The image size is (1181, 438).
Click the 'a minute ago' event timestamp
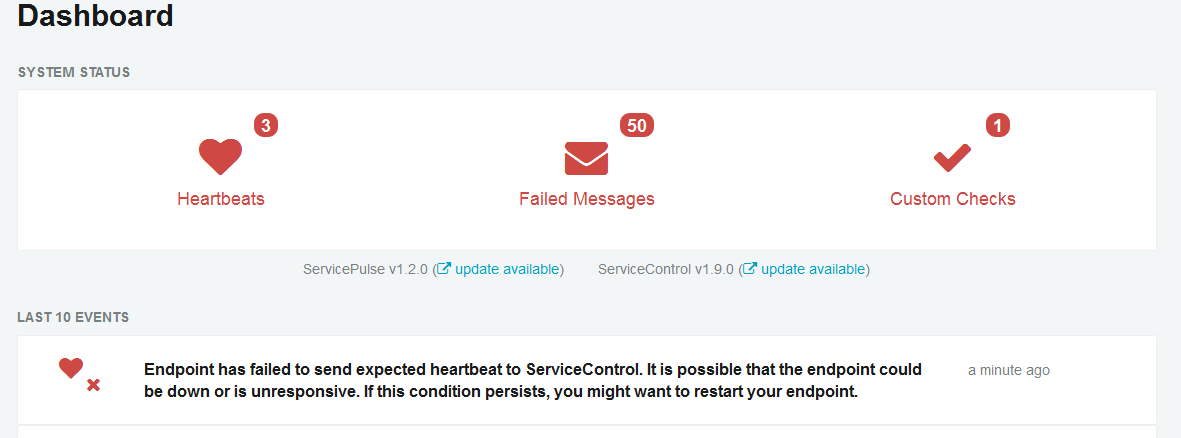pyautogui.click(x=1009, y=370)
